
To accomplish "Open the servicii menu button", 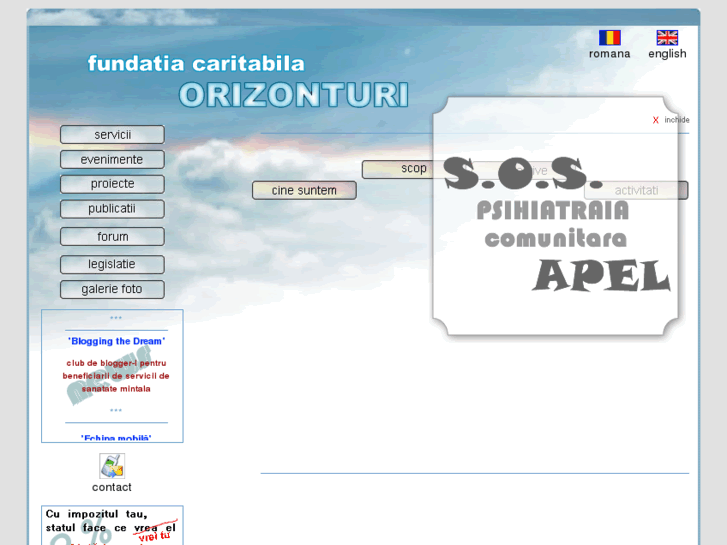I will coord(112,135).
